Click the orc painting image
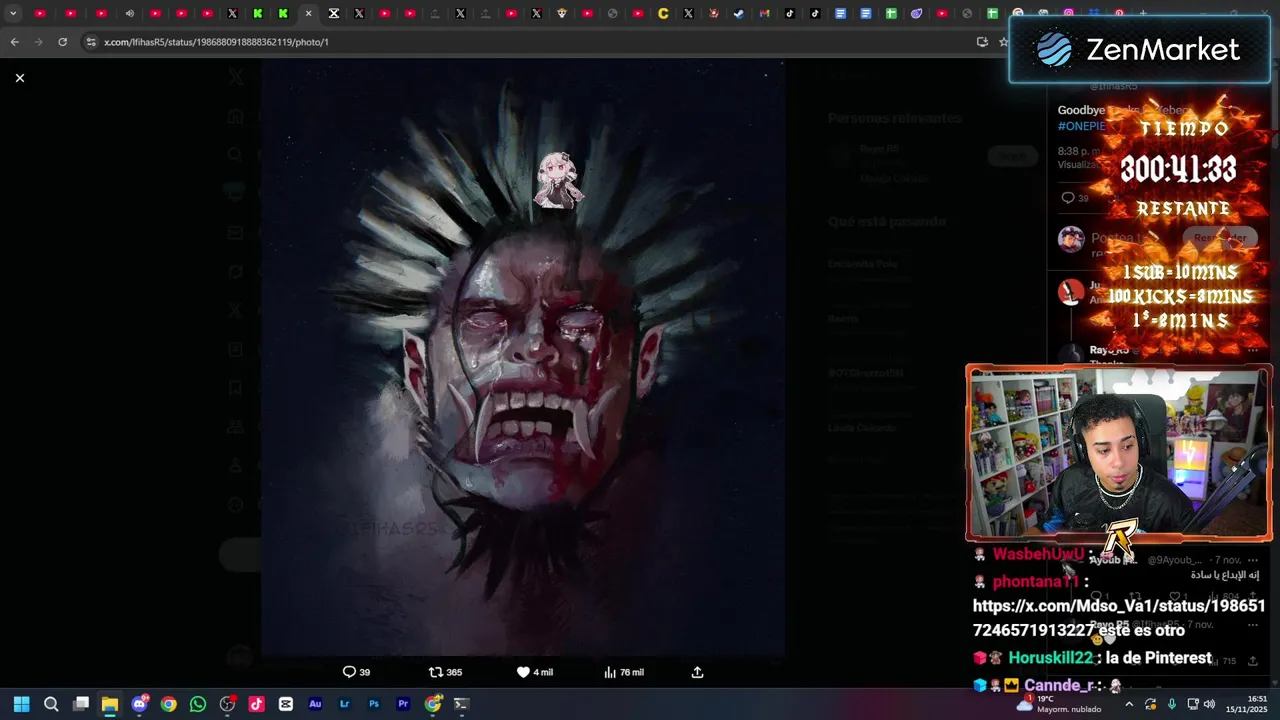The width and height of the screenshot is (1280, 720). click(523, 357)
